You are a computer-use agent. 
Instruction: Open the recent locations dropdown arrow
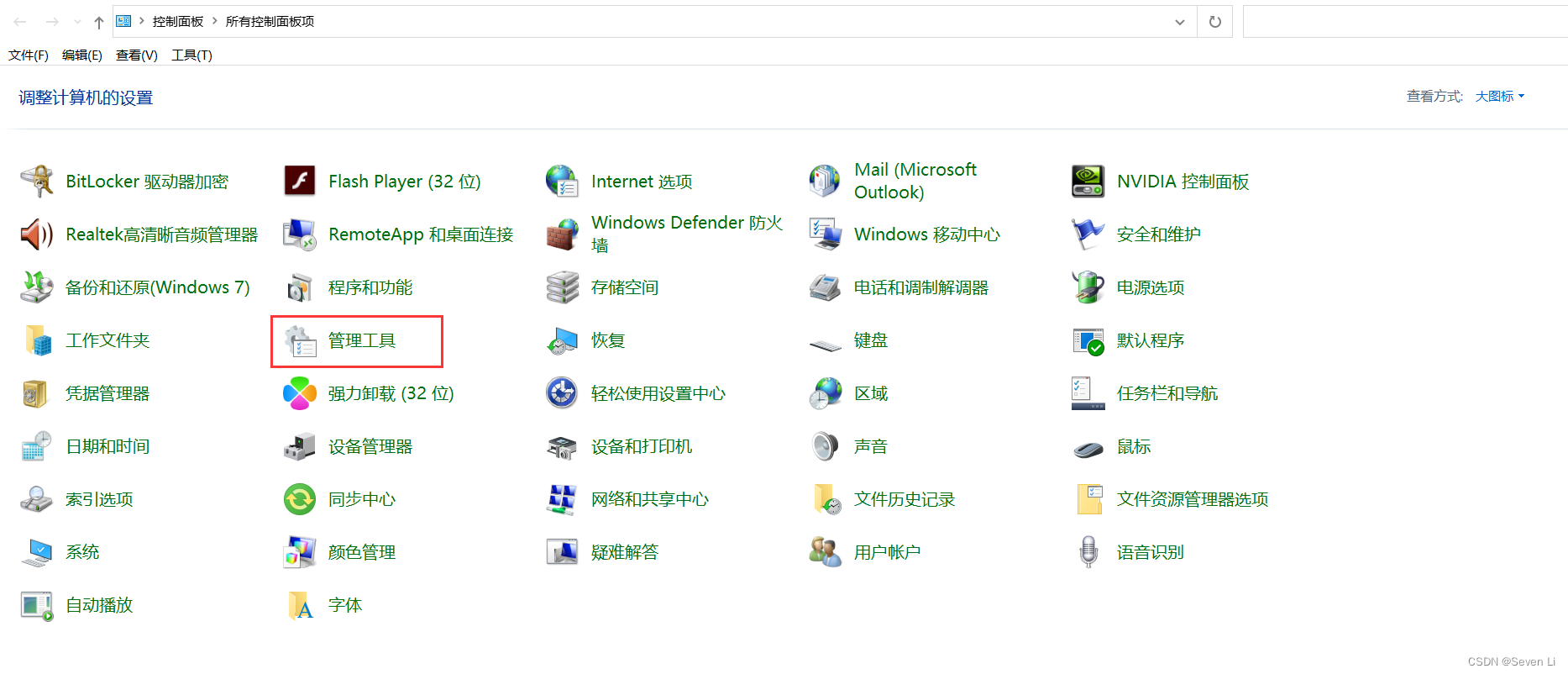click(77, 22)
